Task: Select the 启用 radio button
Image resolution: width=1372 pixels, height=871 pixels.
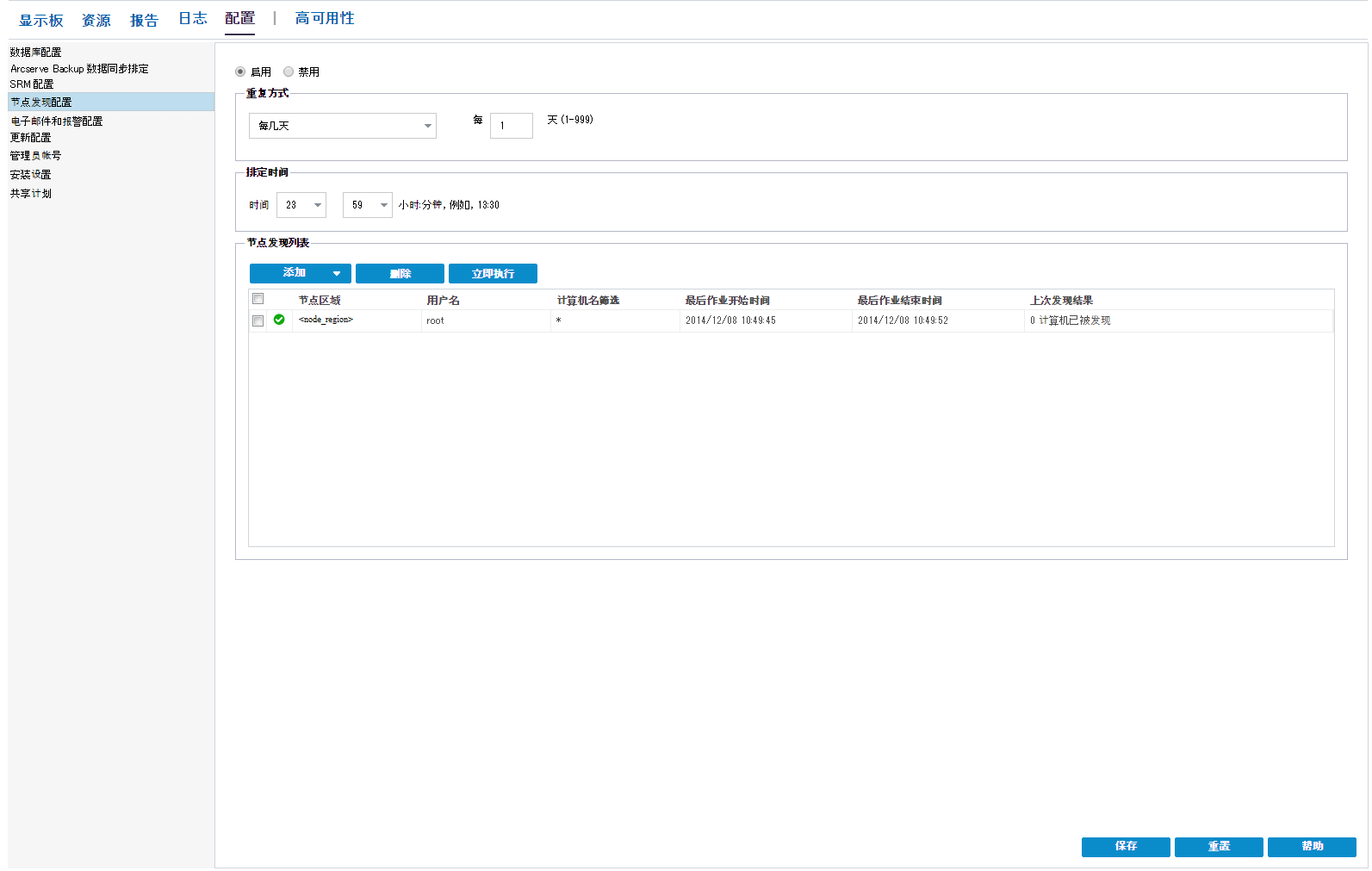Action: tap(240, 72)
